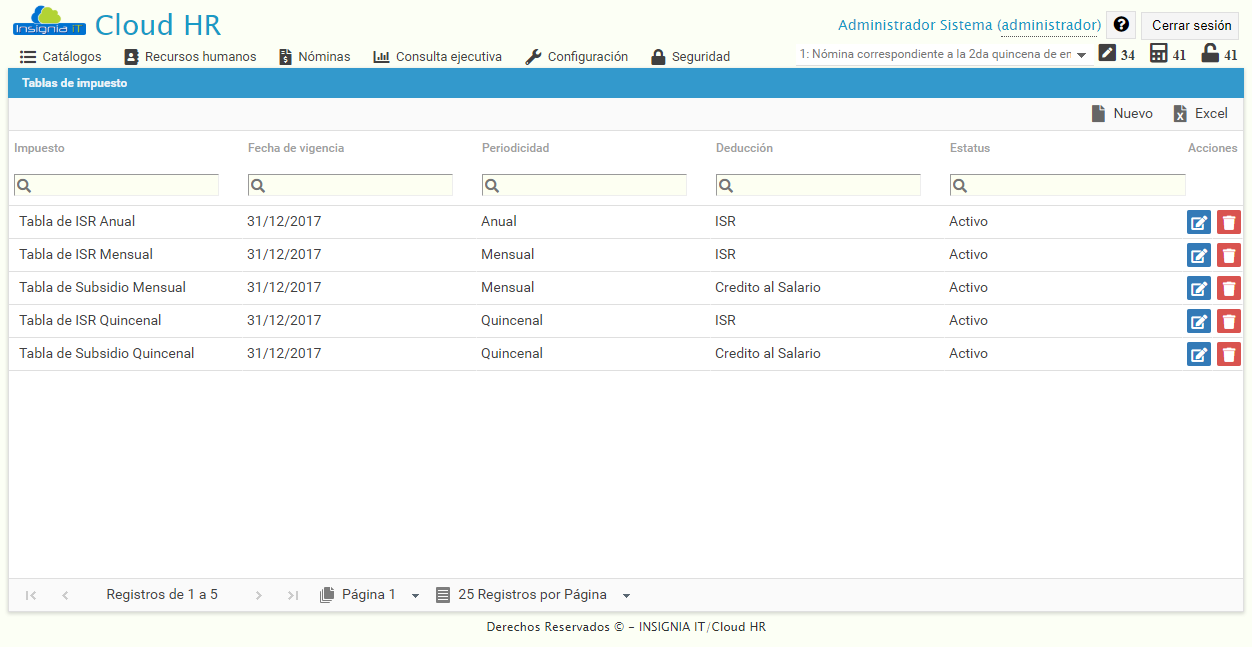The height and width of the screenshot is (647, 1252).
Task: Export the table using the Excel button
Action: 1201,113
